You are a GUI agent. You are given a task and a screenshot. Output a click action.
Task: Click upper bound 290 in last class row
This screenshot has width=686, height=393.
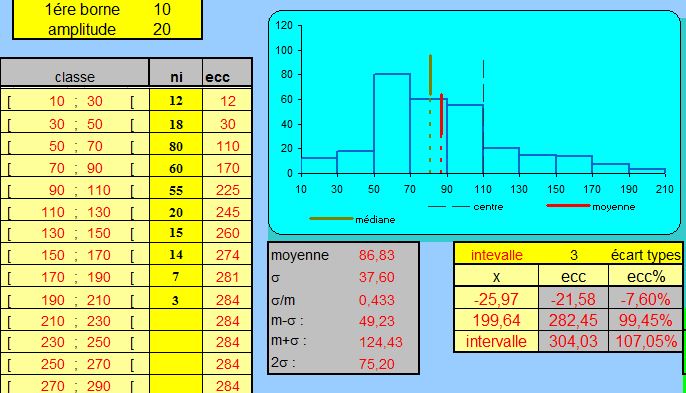pyautogui.click(x=98, y=386)
